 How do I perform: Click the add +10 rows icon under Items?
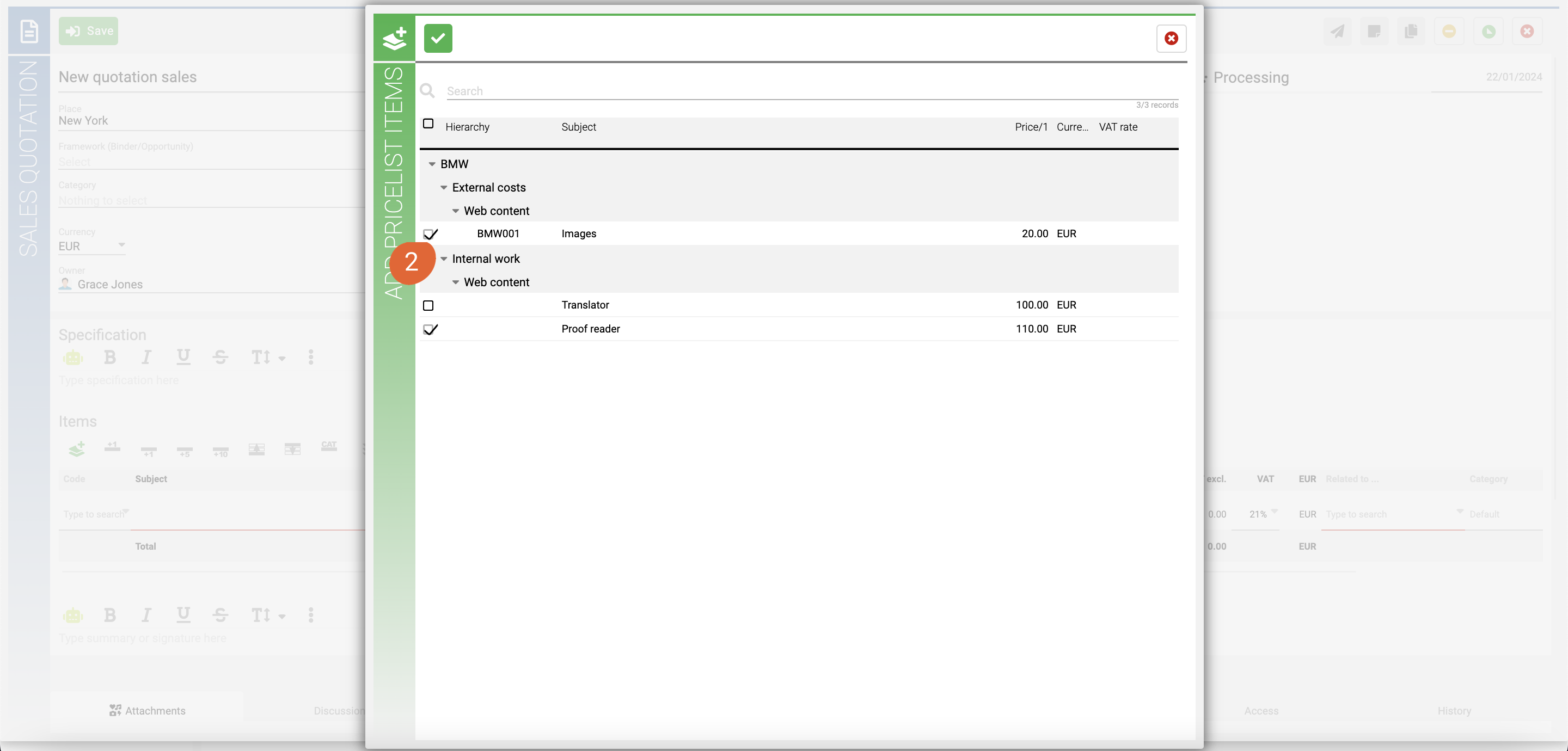[220, 451]
